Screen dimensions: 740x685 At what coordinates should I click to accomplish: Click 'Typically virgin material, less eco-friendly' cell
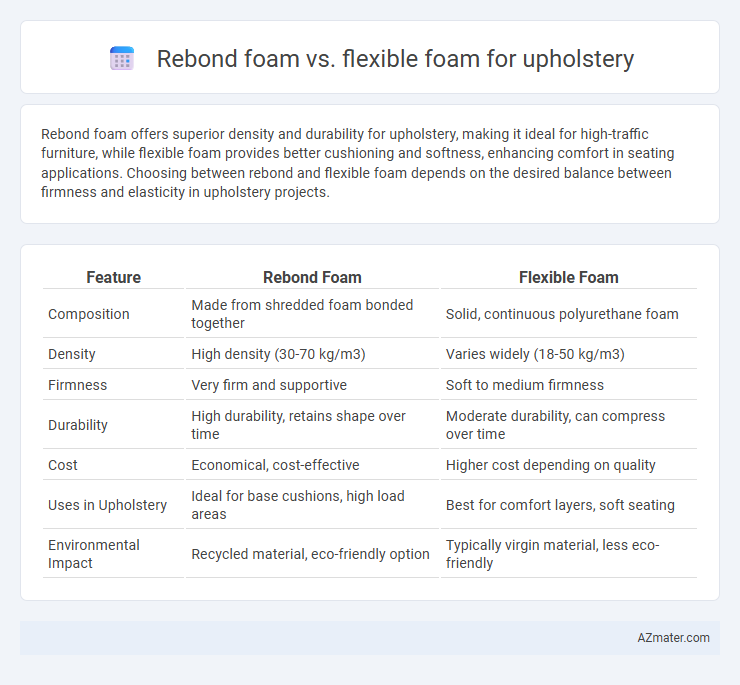[568, 554]
